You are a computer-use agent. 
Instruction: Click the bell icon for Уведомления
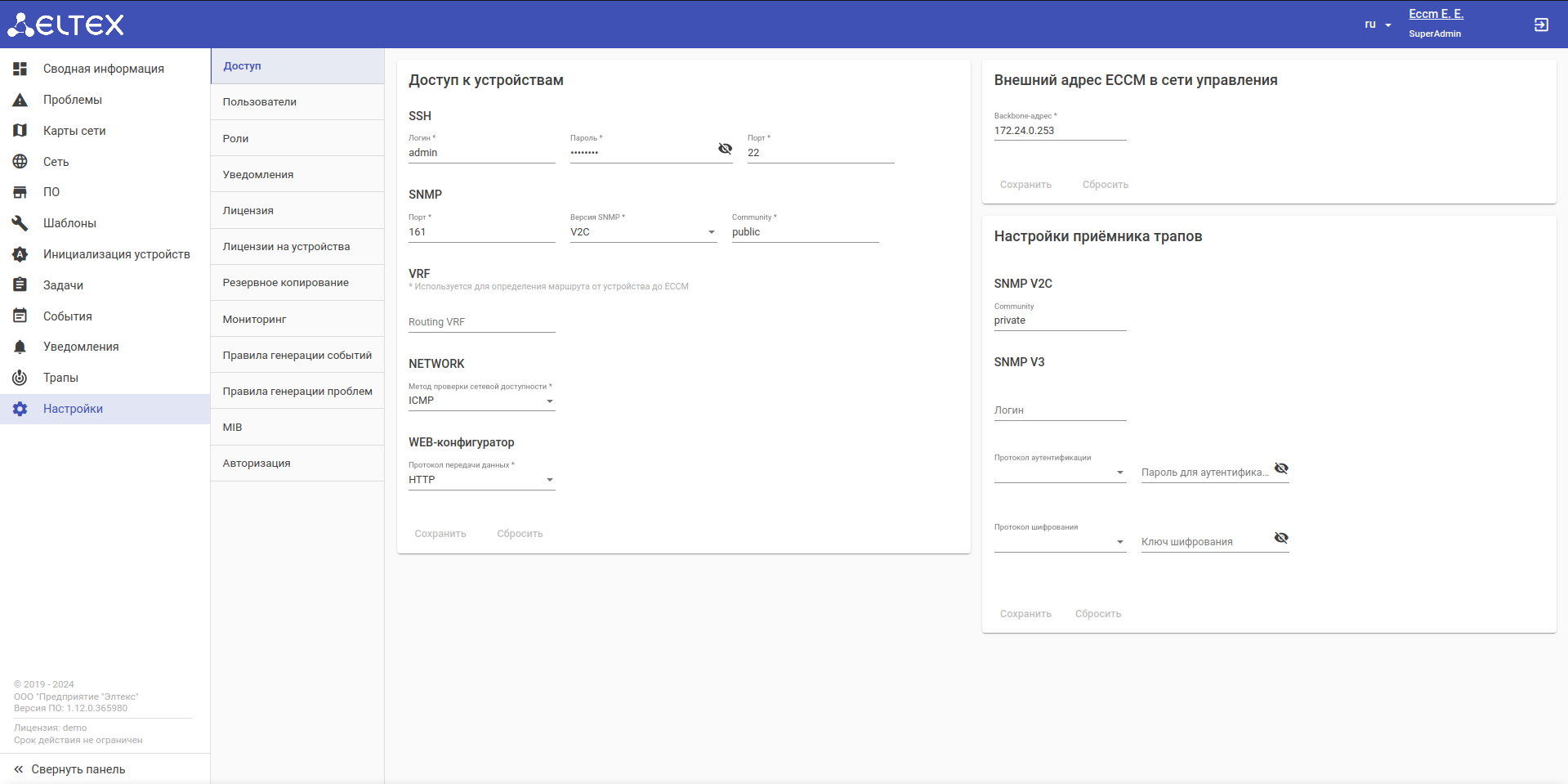click(x=20, y=347)
